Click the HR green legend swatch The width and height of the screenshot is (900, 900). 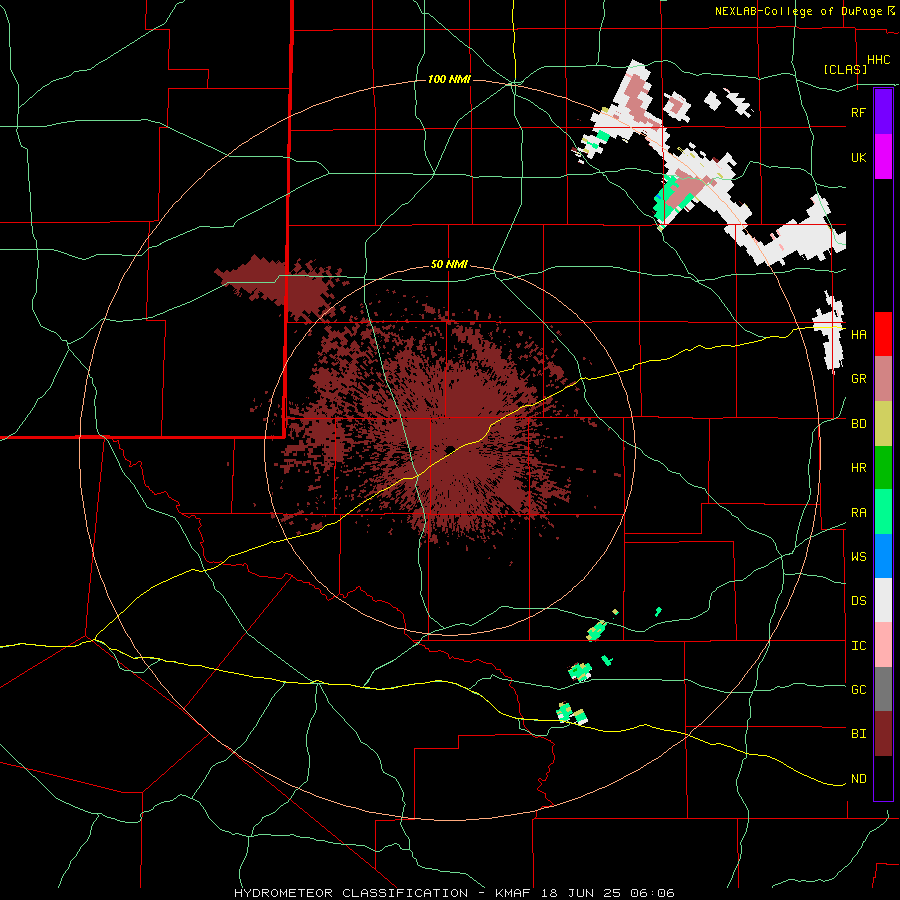coord(883,468)
